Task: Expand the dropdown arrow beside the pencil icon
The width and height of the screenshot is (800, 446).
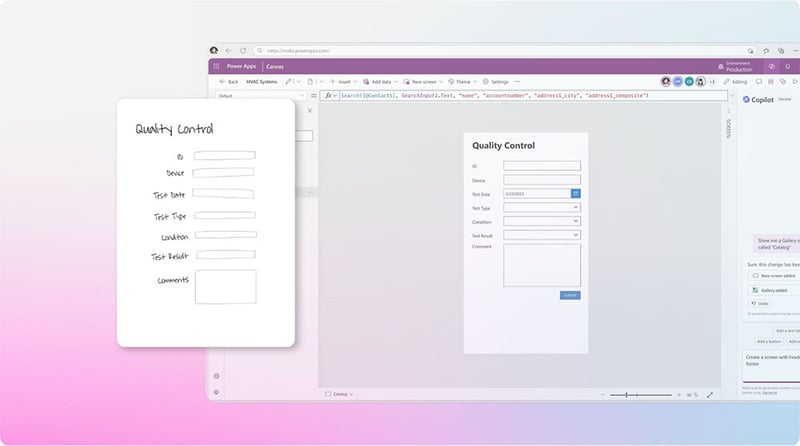Action: [298, 82]
